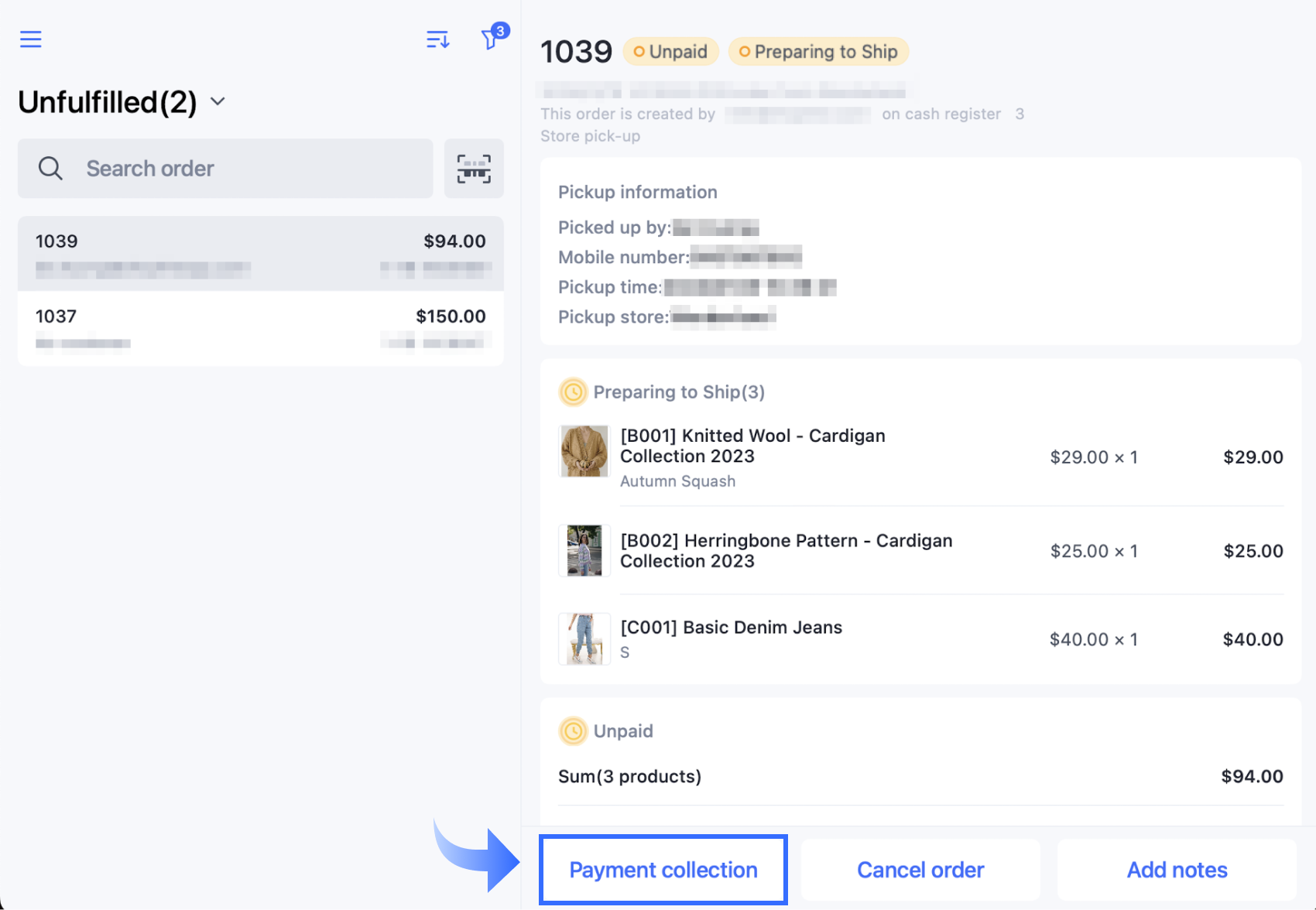
Task: Click the $25.00 line total for Herringbone
Action: point(1253,551)
